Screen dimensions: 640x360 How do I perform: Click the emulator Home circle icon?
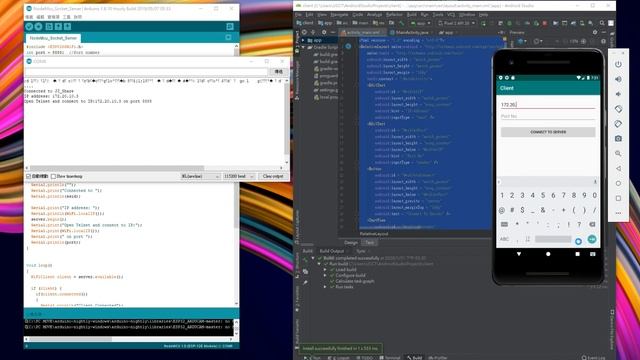618,183
